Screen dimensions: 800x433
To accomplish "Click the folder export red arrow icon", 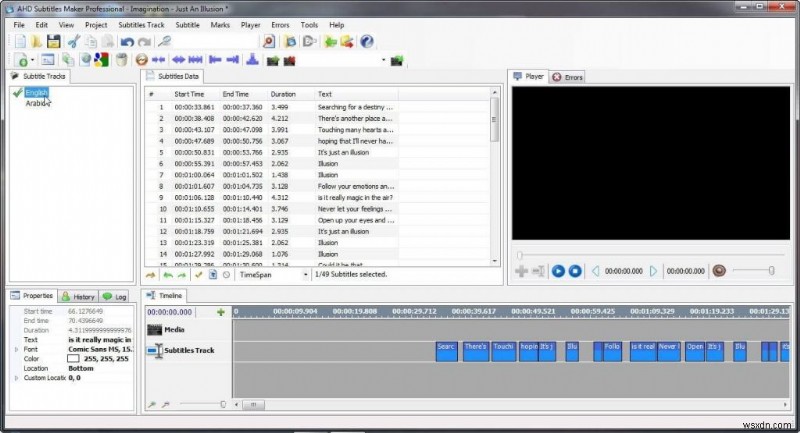I will (347, 42).
